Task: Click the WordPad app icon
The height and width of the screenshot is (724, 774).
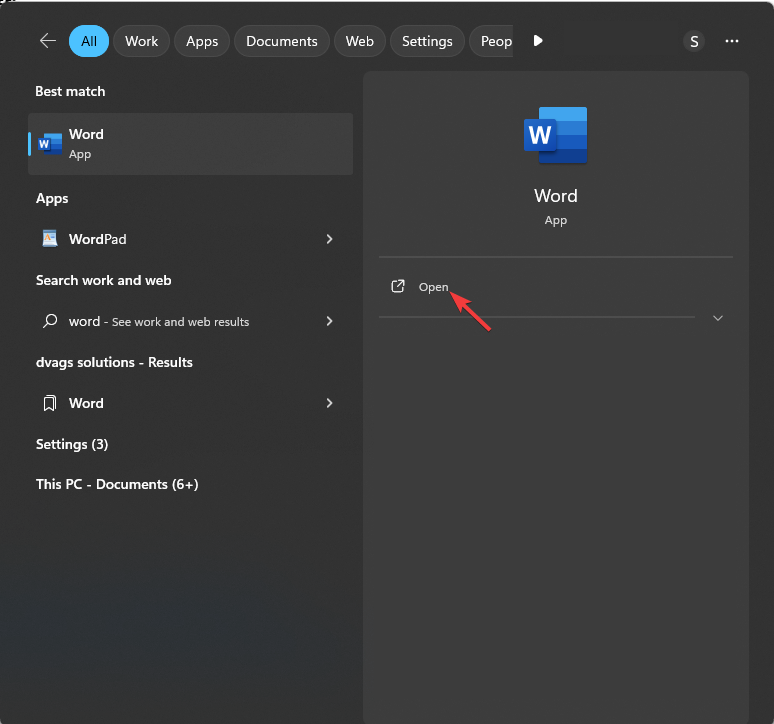Action: tap(50, 239)
